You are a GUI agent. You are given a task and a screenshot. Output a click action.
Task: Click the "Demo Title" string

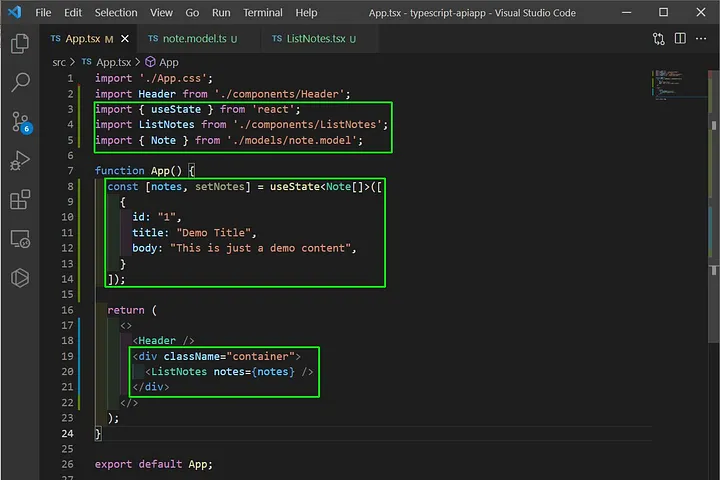pyautogui.click(x=214, y=233)
